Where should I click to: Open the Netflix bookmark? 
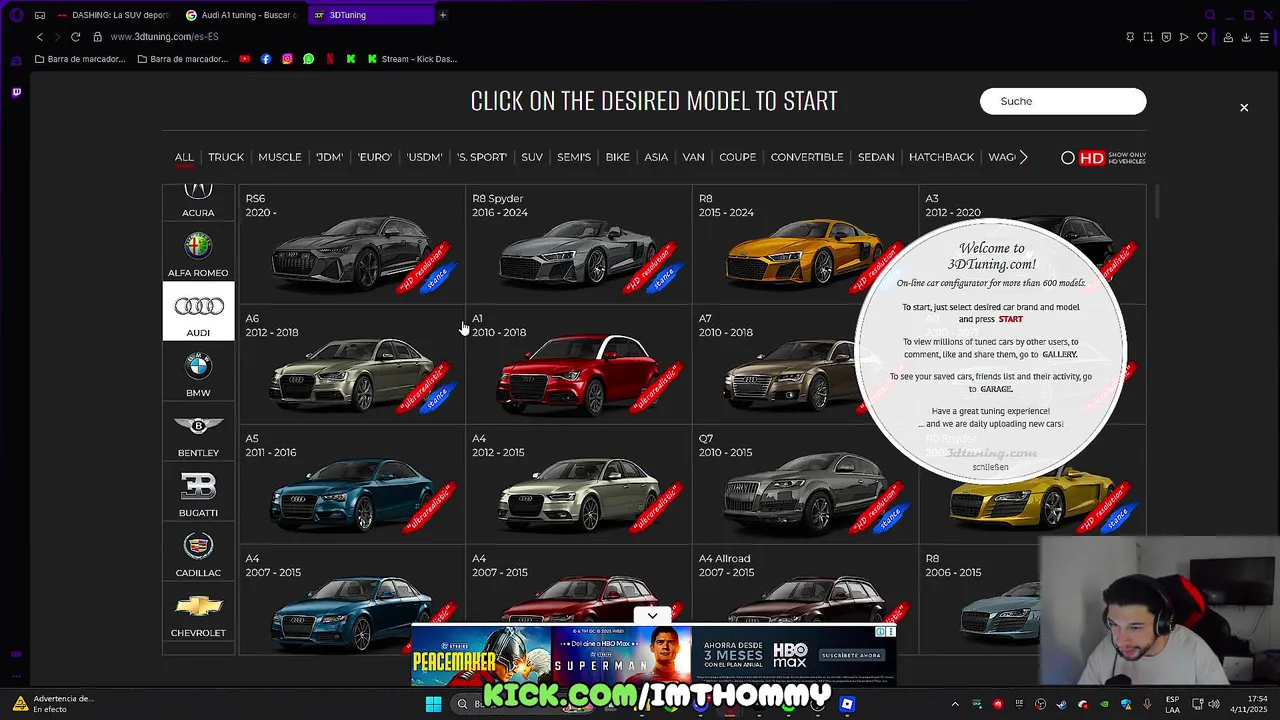click(330, 59)
